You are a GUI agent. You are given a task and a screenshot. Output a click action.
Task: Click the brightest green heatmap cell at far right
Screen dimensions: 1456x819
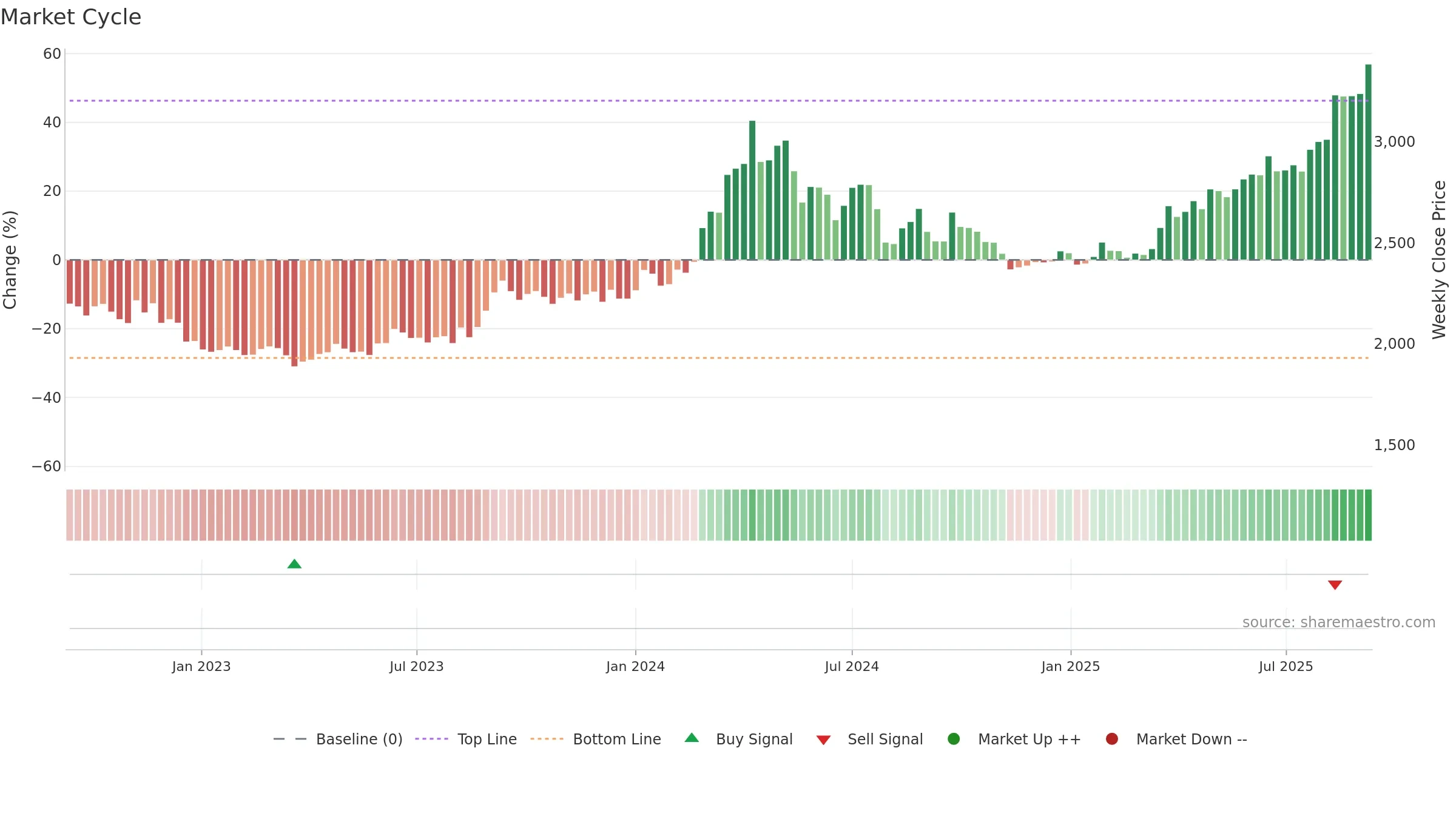1368,514
